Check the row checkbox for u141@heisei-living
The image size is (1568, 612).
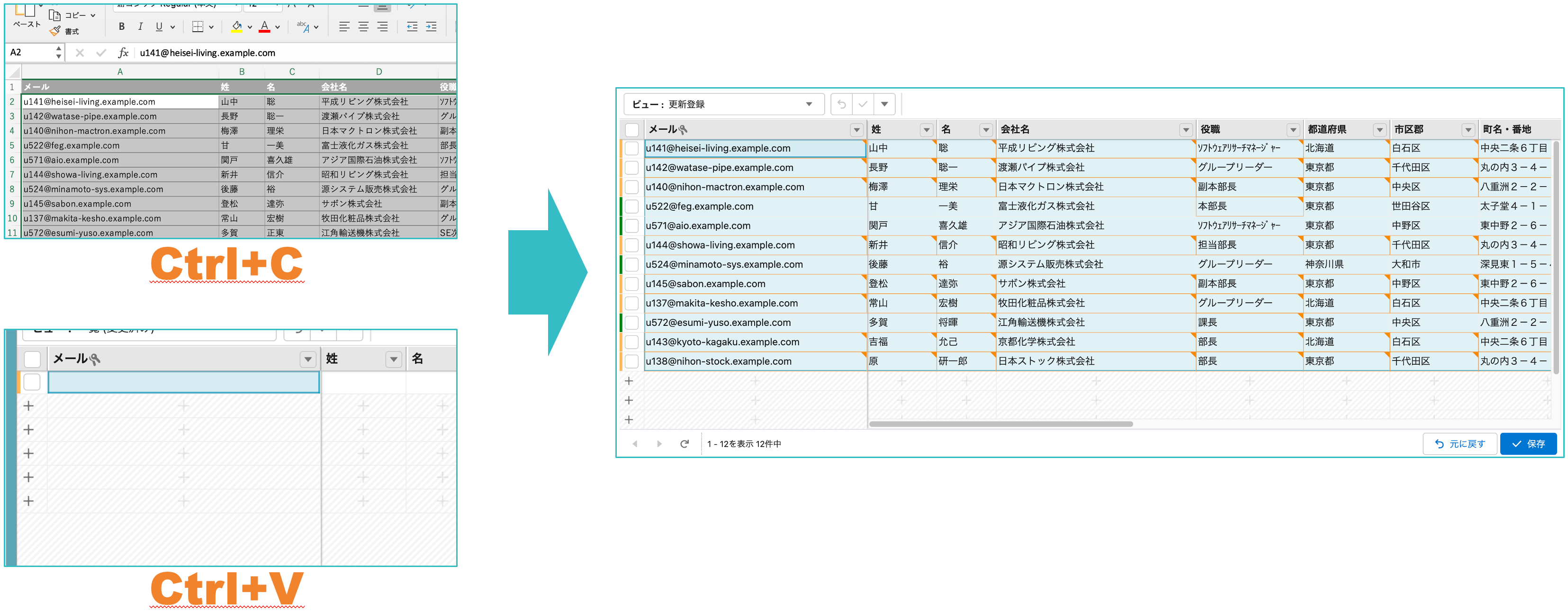[x=632, y=148]
